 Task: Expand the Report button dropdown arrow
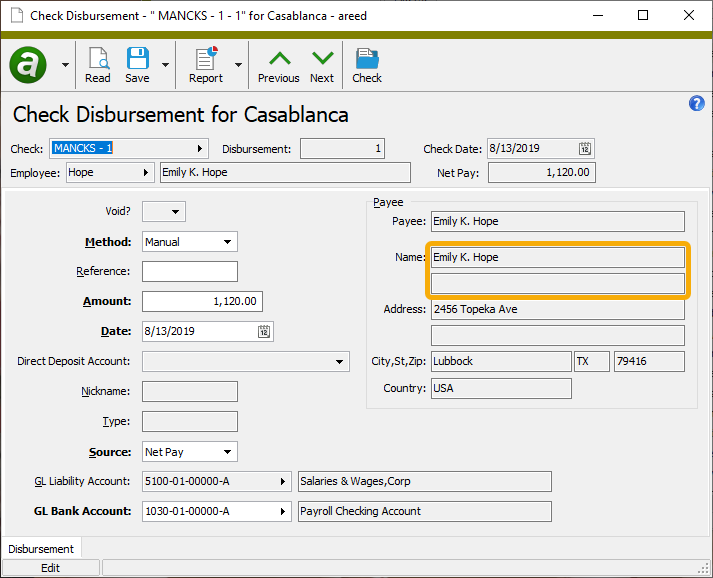[238, 65]
